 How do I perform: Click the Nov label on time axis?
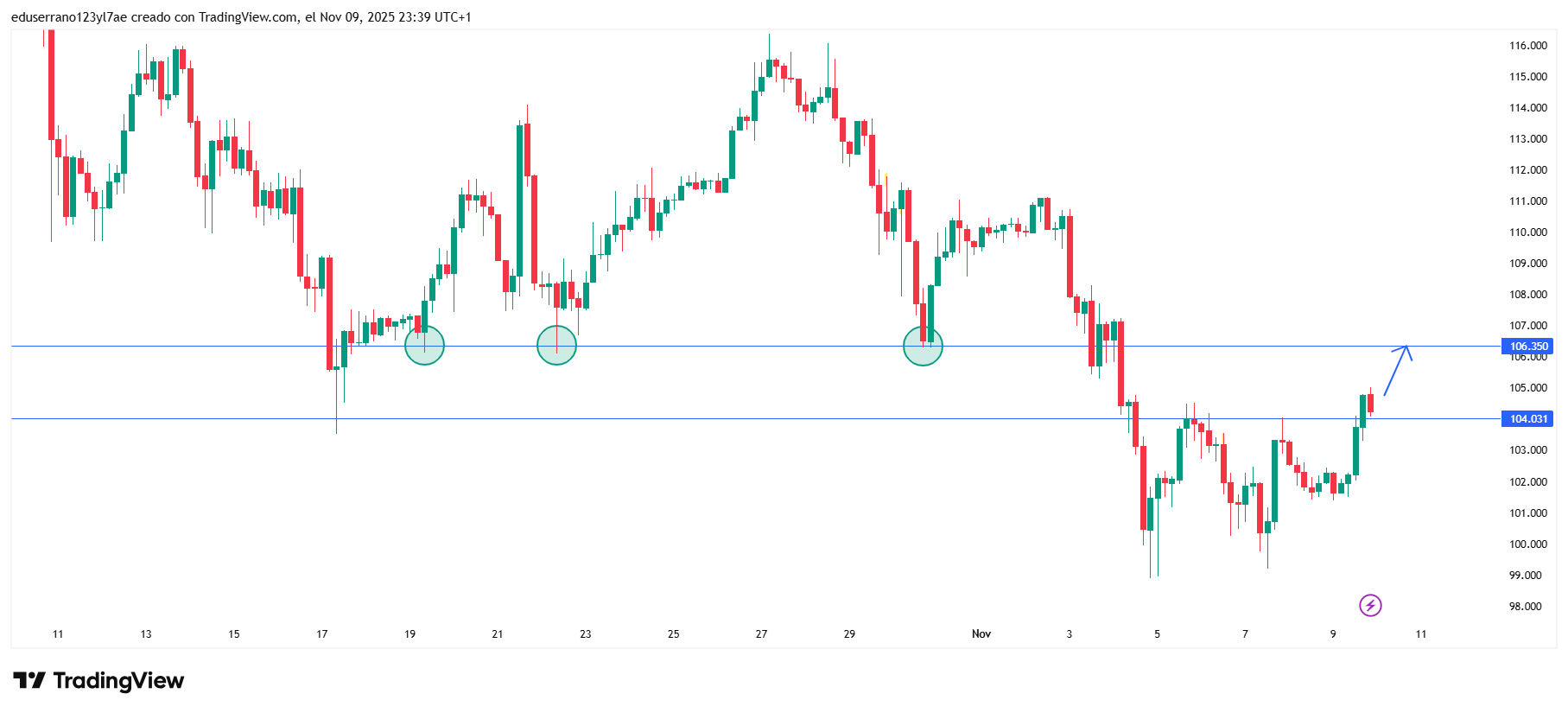[x=981, y=633]
